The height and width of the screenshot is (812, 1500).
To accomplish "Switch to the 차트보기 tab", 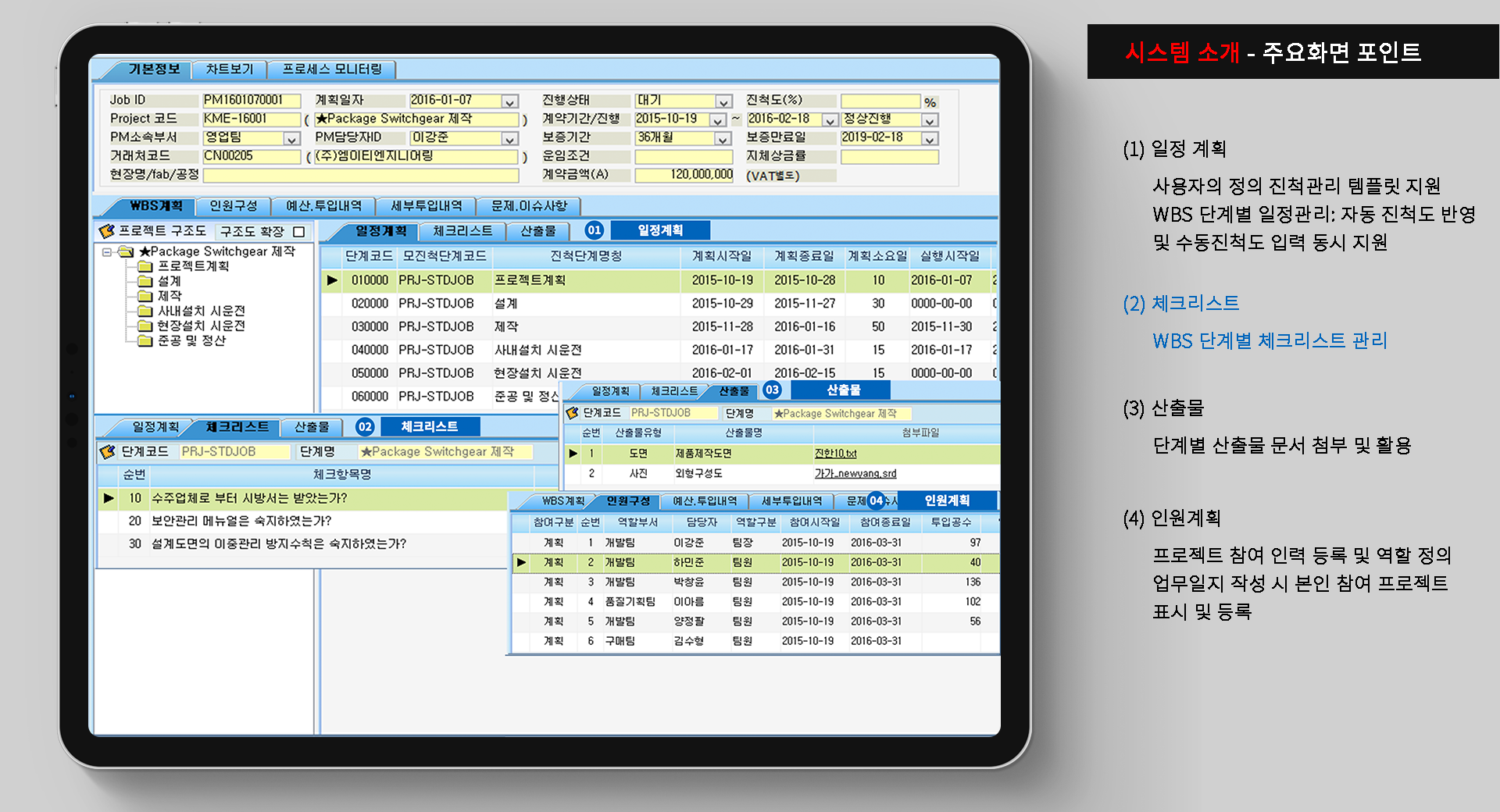I will point(230,69).
